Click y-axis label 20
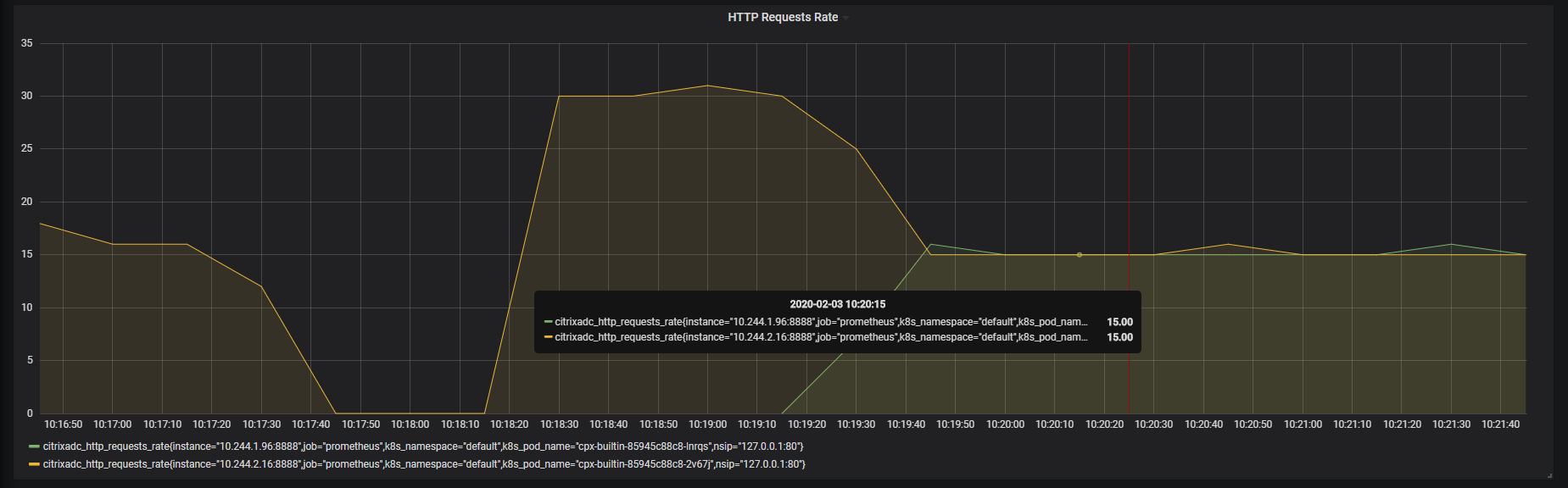The height and width of the screenshot is (488, 1568). (27, 202)
